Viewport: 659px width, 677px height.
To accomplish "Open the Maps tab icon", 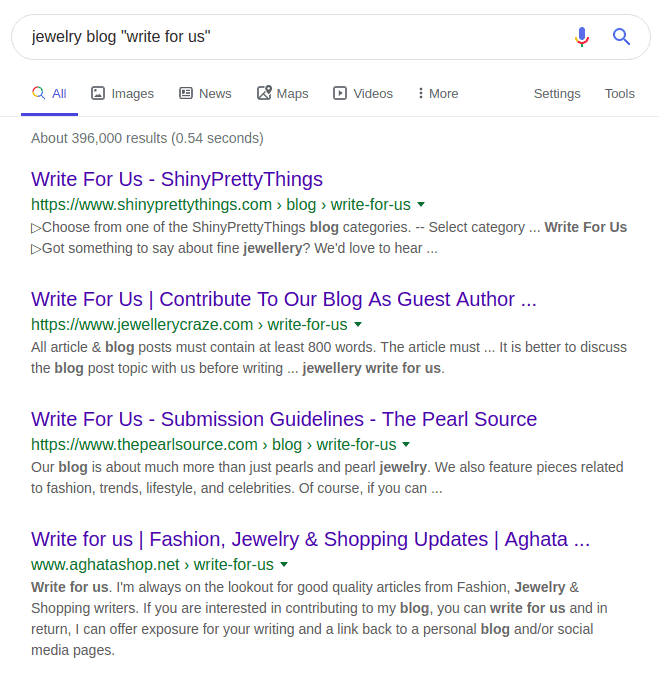I will pyautogui.click(x=264, y=93).
